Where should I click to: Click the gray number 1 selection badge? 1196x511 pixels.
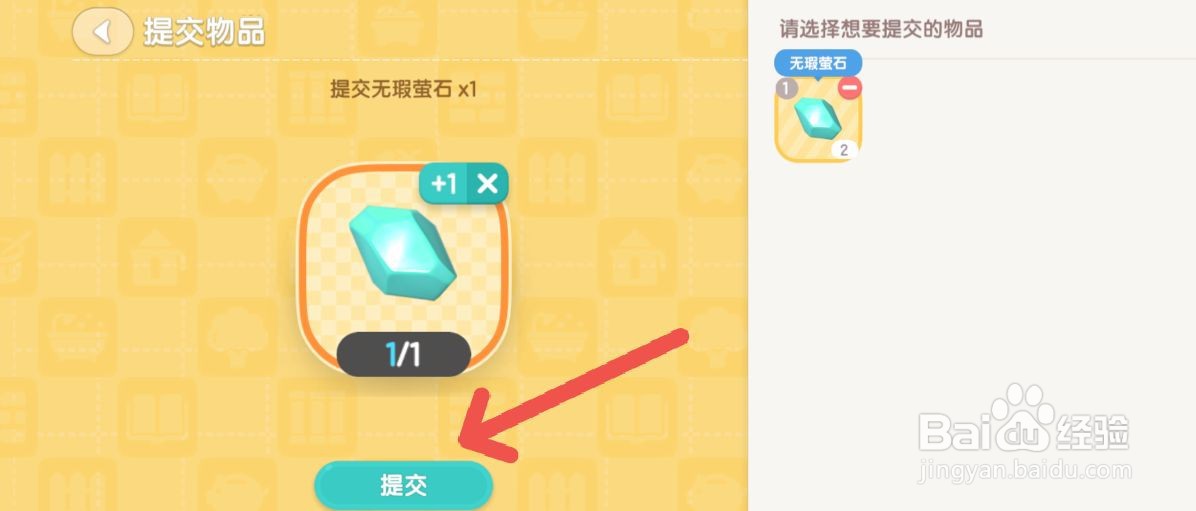787,88
